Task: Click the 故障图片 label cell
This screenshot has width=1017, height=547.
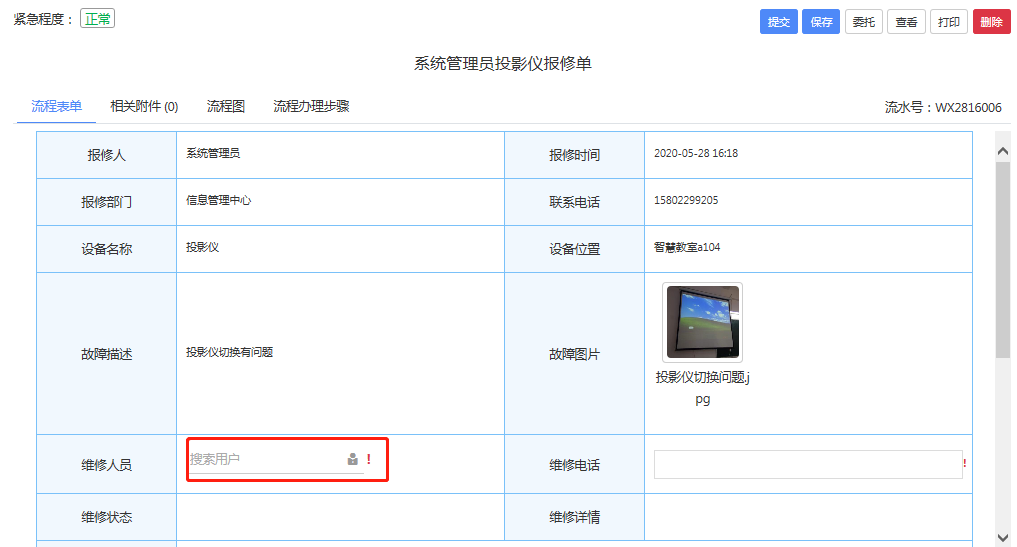Action: click(x=575, y=354)
